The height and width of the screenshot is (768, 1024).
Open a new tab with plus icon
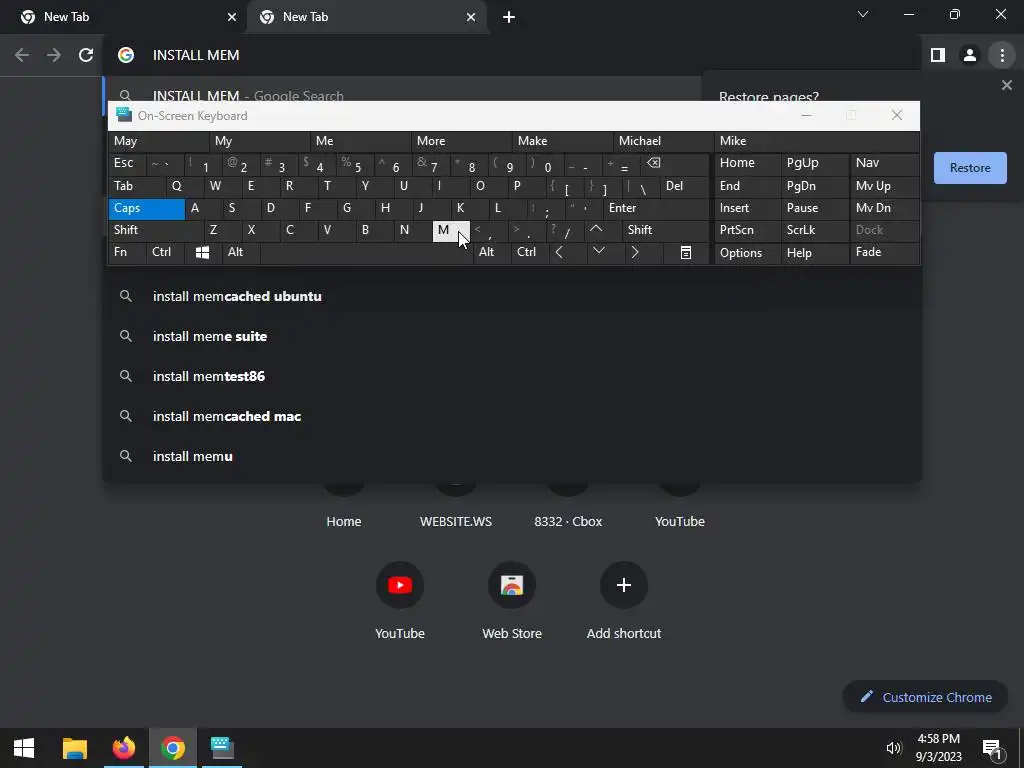(509, 17)
